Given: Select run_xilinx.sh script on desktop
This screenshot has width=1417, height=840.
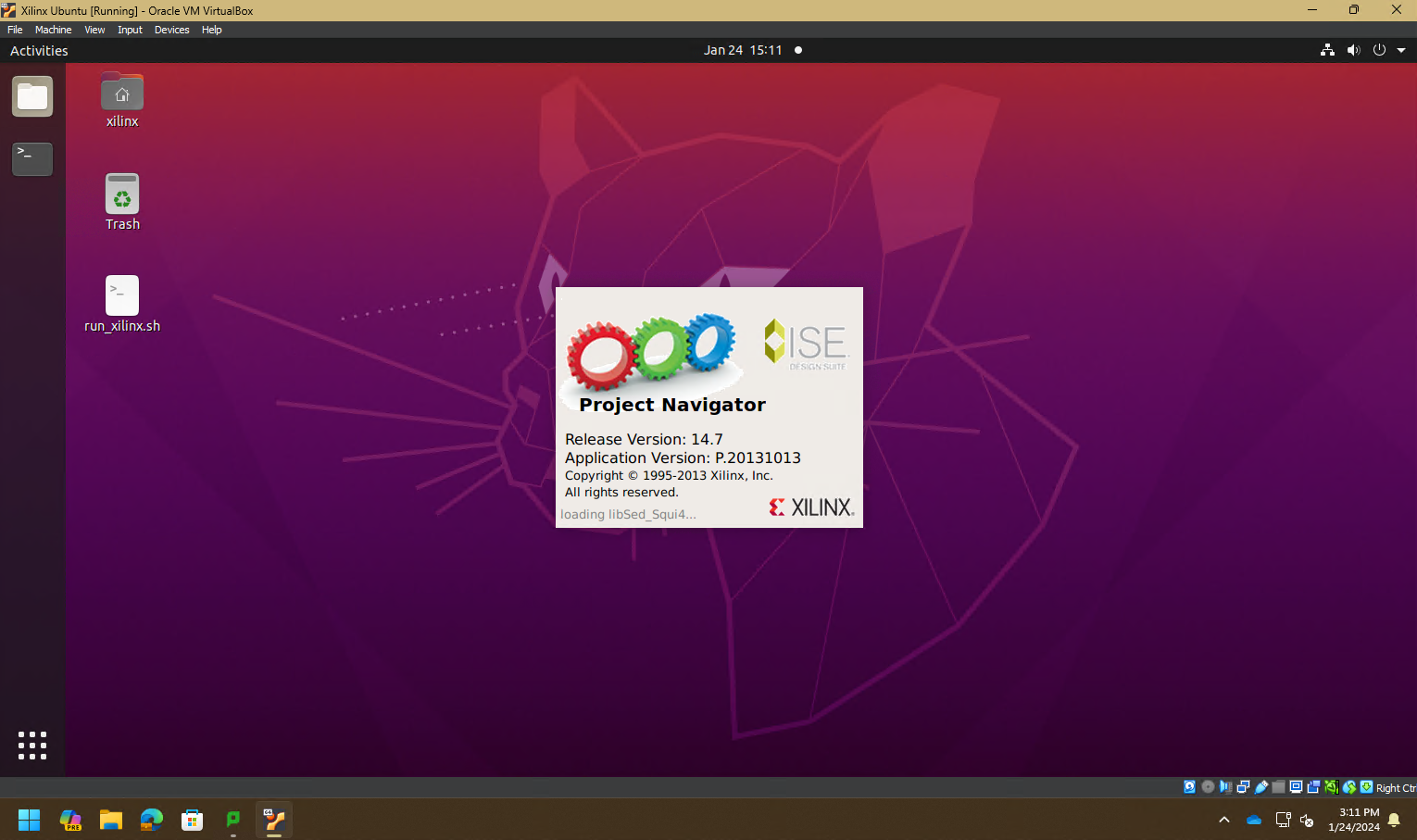Looking at the screenshot, I should coord(122,304).
